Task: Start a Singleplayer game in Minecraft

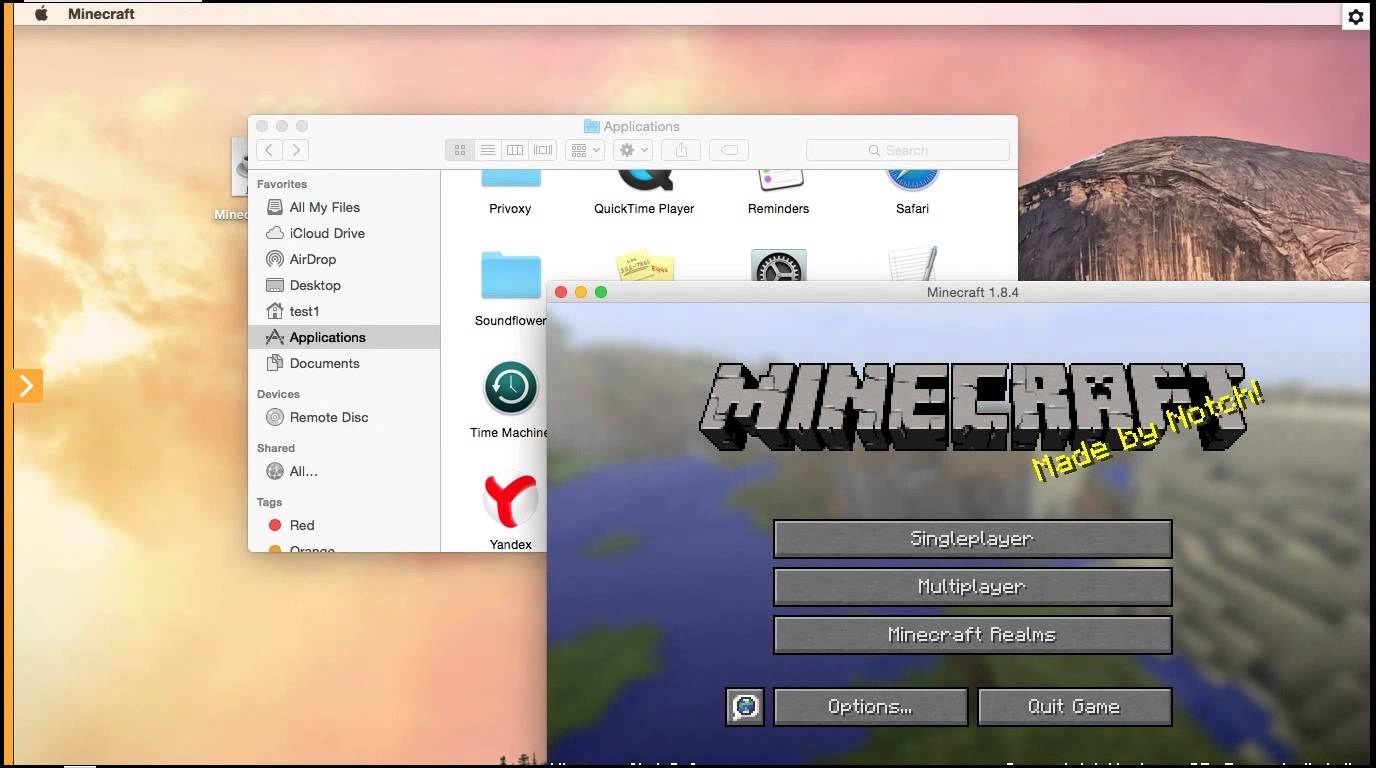Action: [x=972, y=539]
